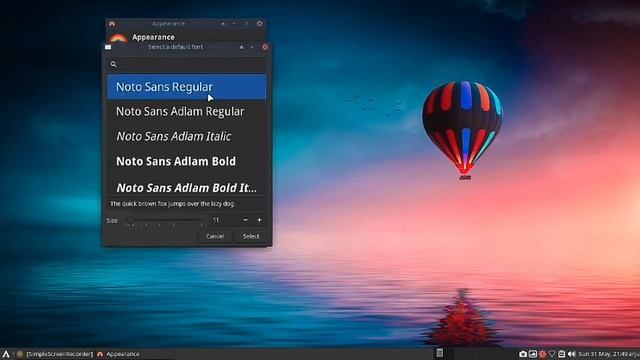This screenshot has width=640, height=360.
Task: Increase font size with plus button
Action: [259, 220]
